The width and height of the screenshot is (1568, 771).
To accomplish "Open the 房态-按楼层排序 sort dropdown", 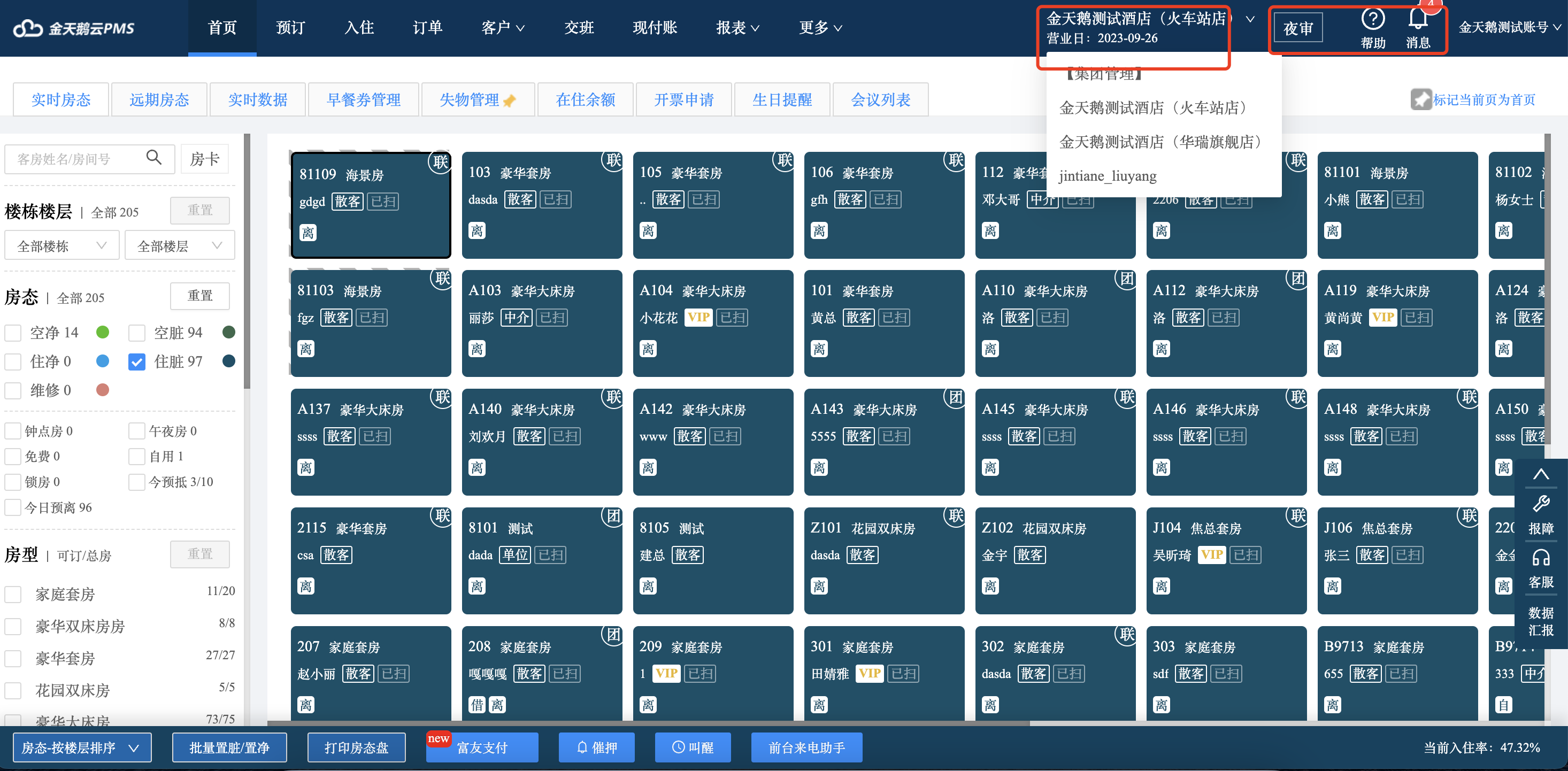I will pyautogui.click(x=82, y=747).
